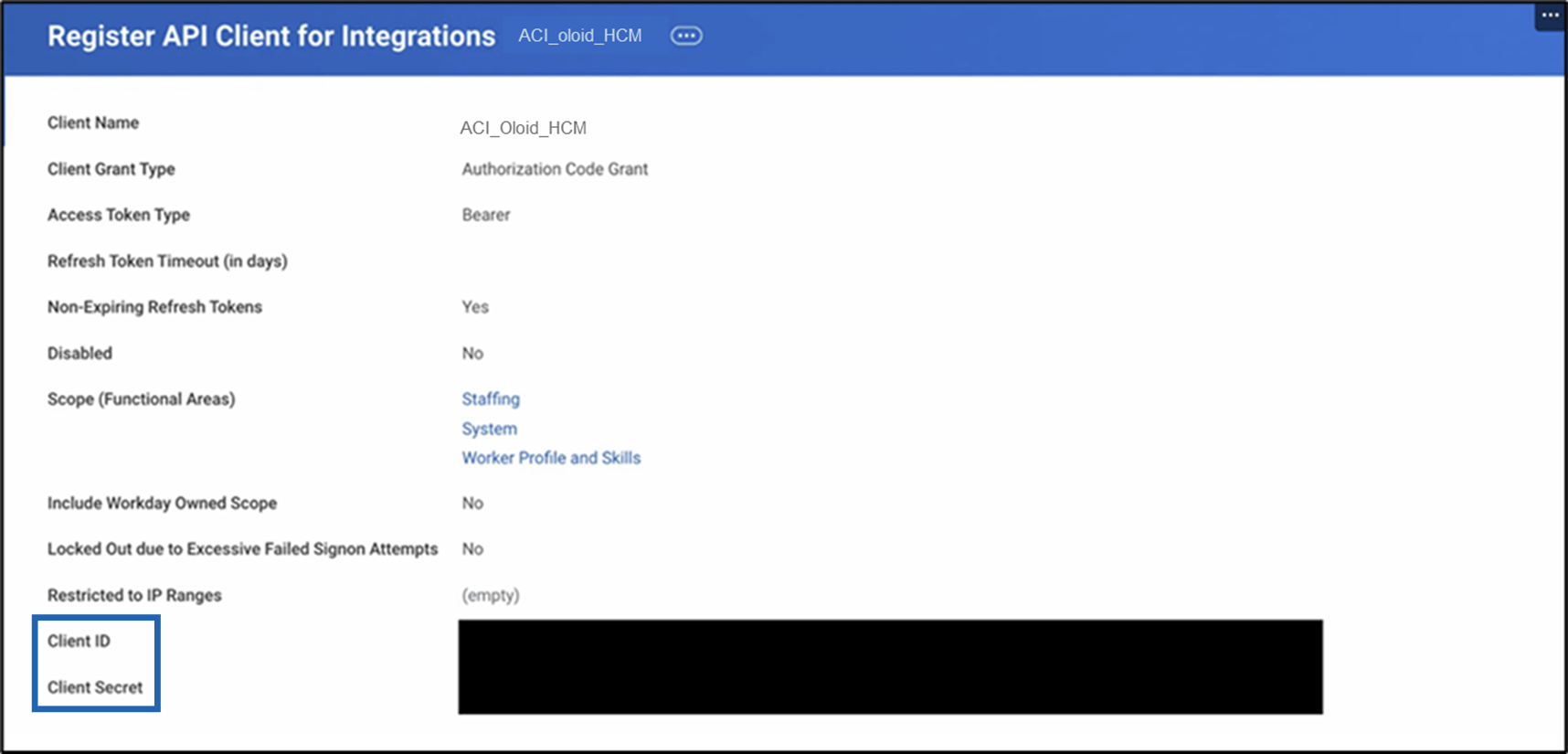Select the (empty) IP ranges value
The height and width of the screenshot is (754, 1568).
click(x=491, y=595)
